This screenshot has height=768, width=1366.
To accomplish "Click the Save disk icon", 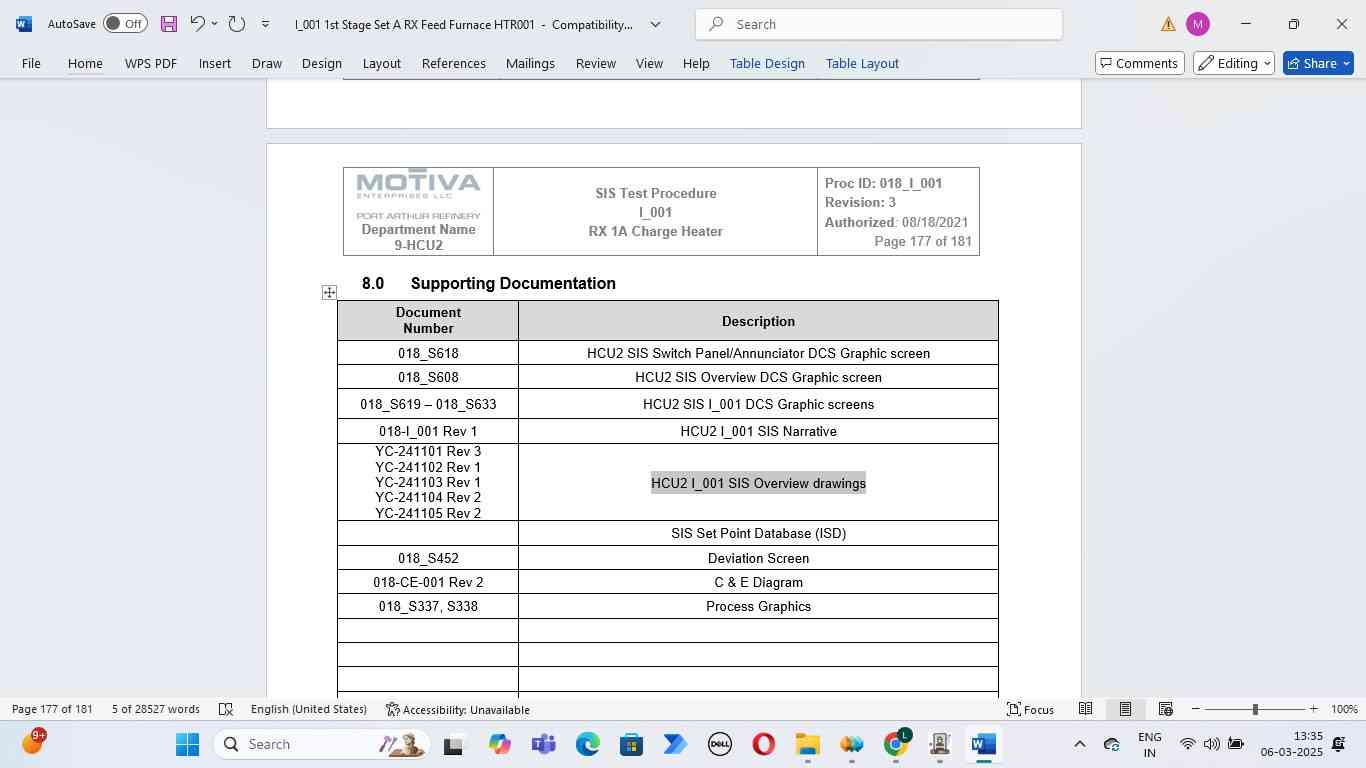I will click(169, 24).
